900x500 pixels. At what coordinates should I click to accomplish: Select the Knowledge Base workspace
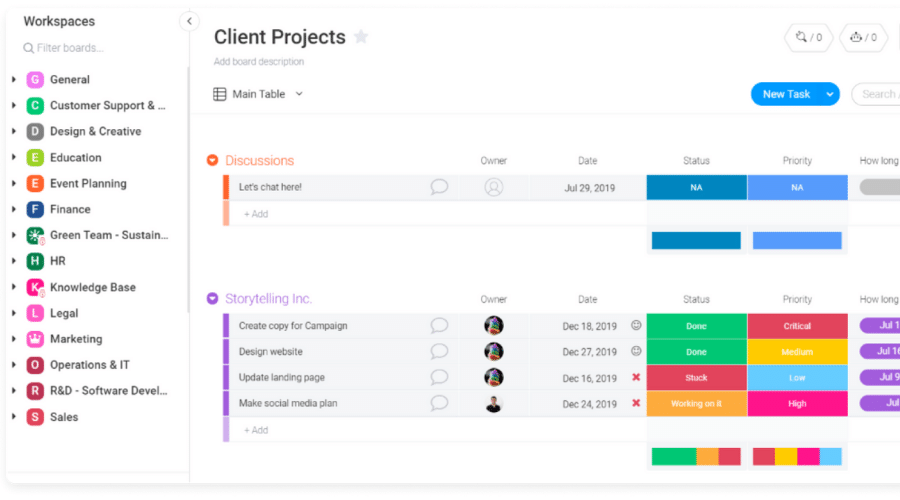(x=92, y=287)
